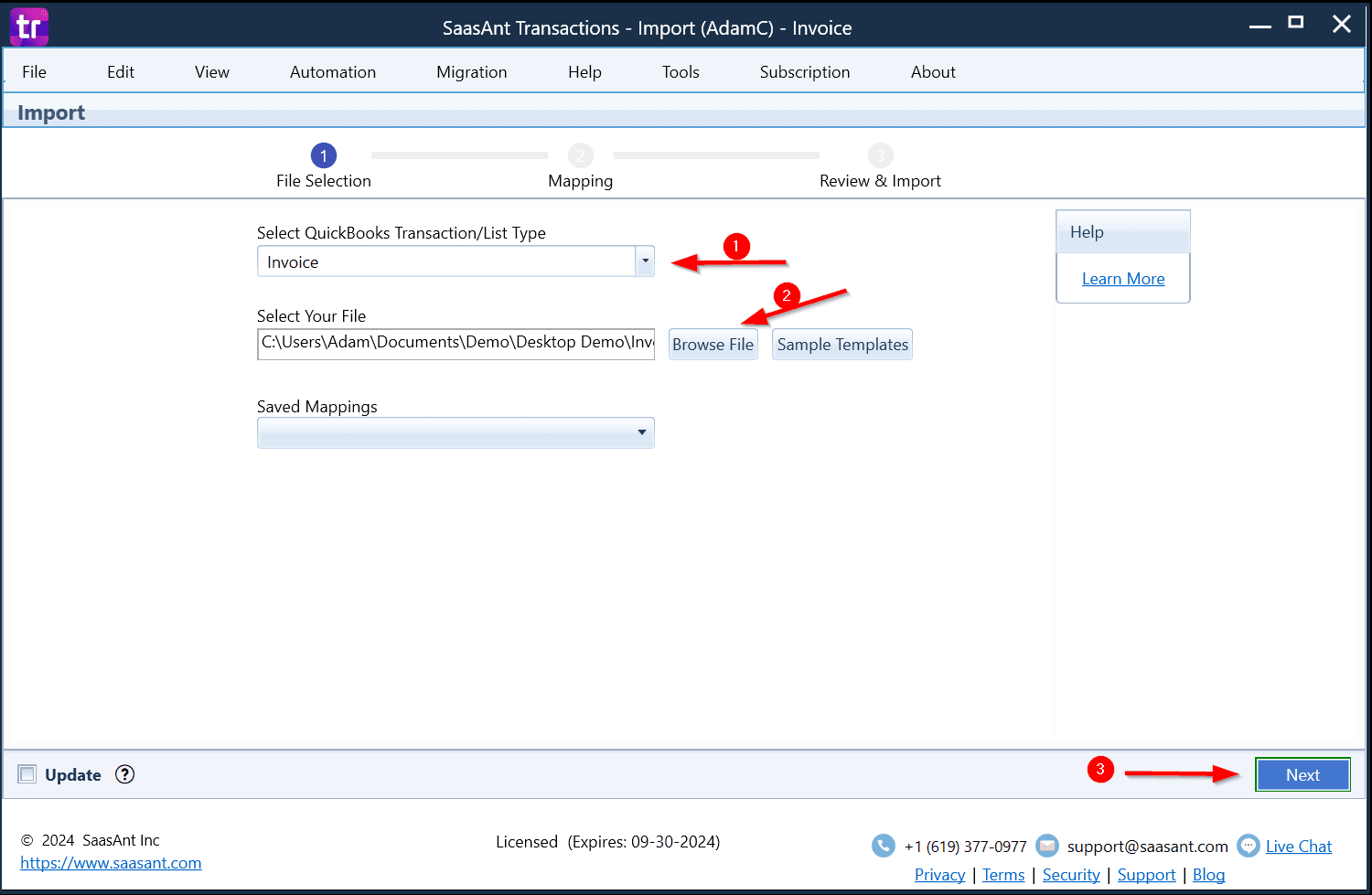Open the Learn More help link
The height and width of the screenshot is (895, 1372).
point(1123,279)
